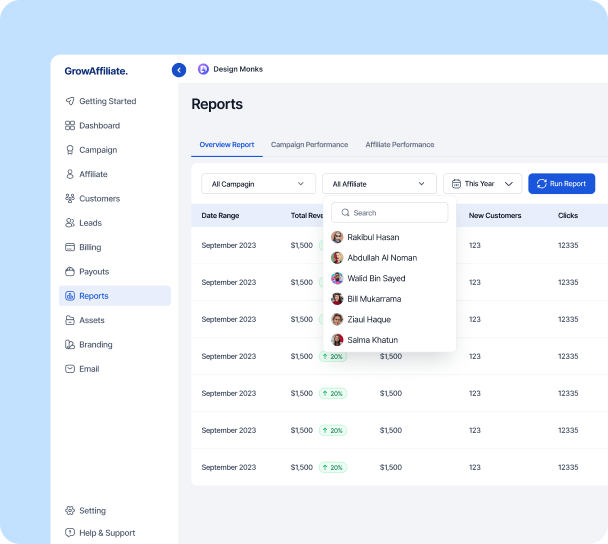The height and width of the screenshot is (544, 608).
Task: Choose Salma Khatun in the dropdown list
Action: point(371,340)
